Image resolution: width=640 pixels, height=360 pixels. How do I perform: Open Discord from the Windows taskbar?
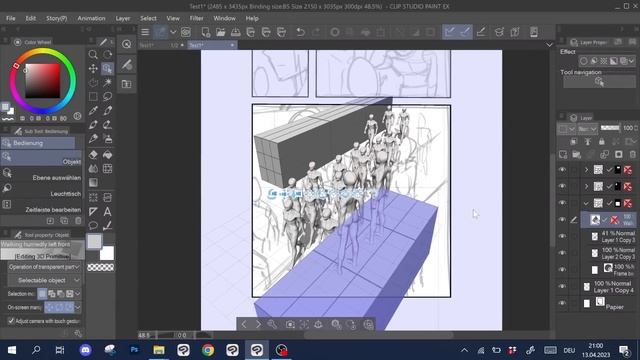pyautogui.click(x=85, y=350)
